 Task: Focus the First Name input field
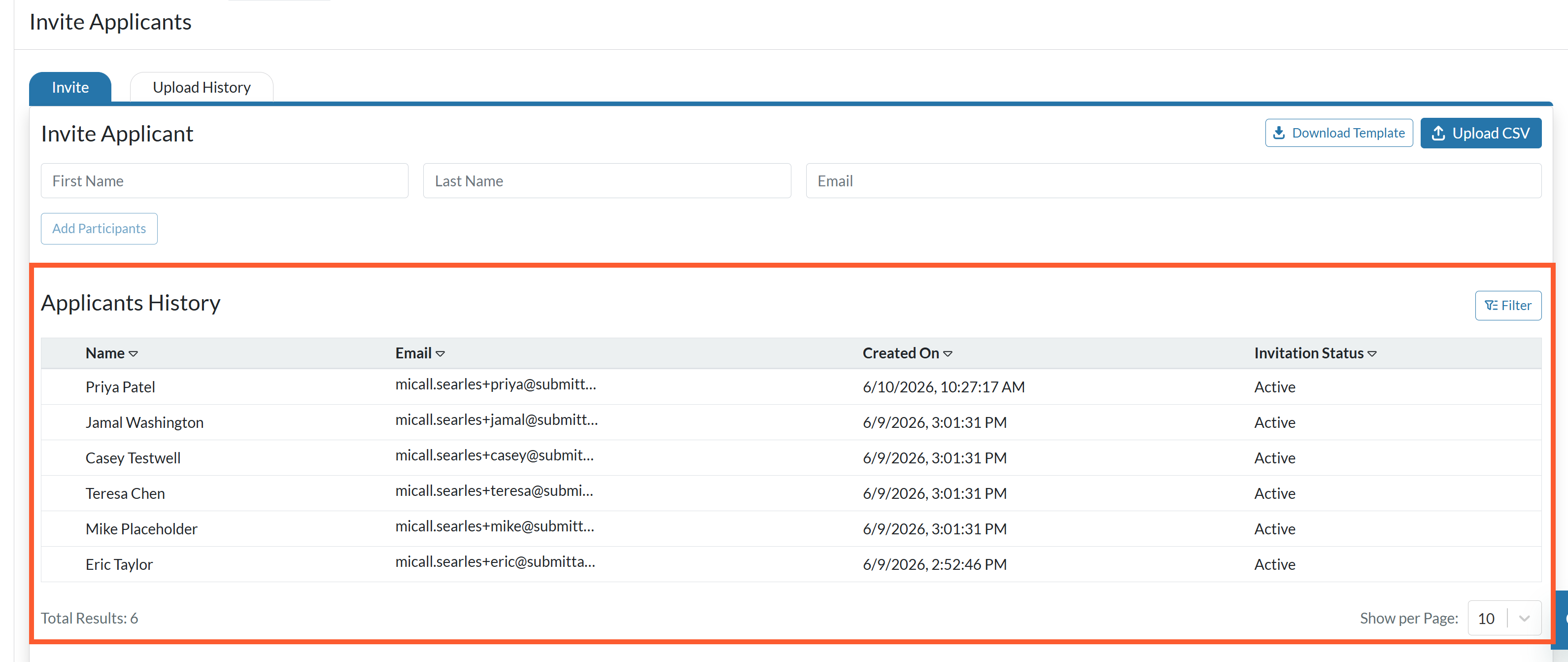click(225, 181)
